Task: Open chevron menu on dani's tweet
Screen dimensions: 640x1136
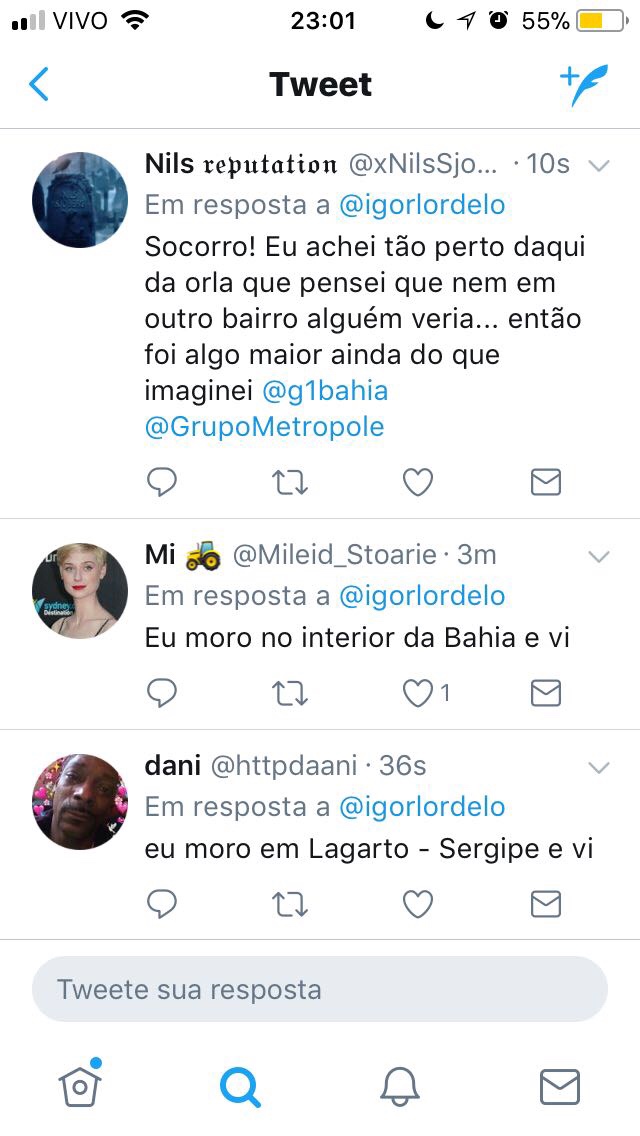Action: (599, 767)
